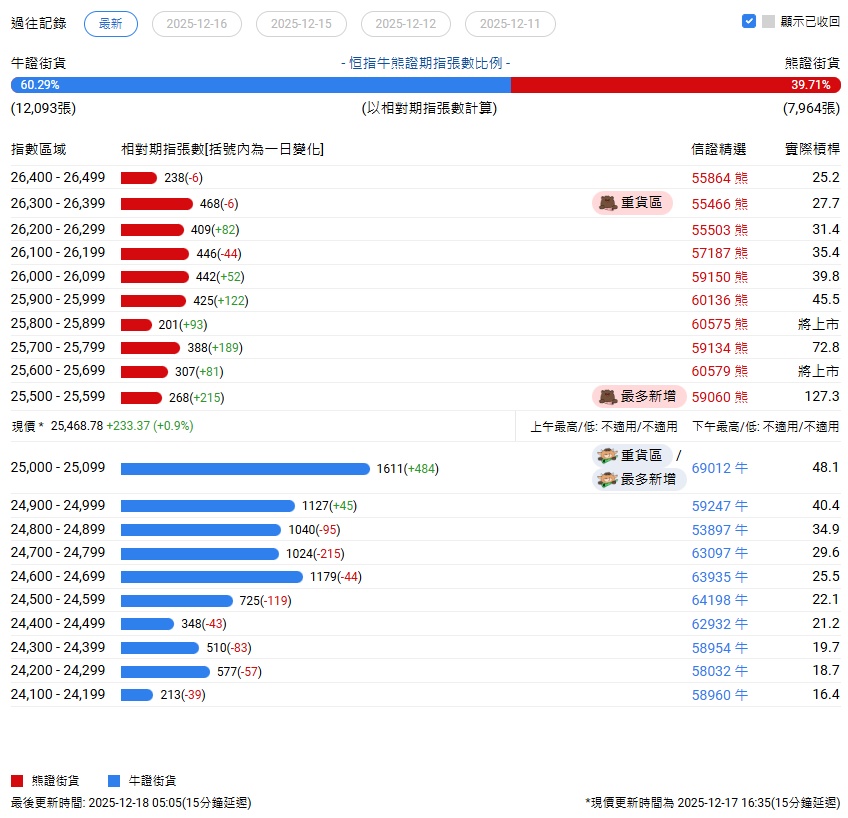Click the red 39.71% bear ratio bar
This screenshot has height=818, width=848.
pyautogui.click(x=676, y=85)
